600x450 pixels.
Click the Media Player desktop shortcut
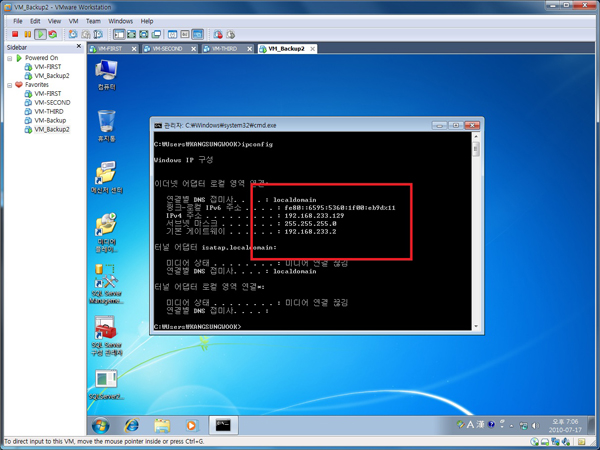pyautogui.click(x=106, y=232)
